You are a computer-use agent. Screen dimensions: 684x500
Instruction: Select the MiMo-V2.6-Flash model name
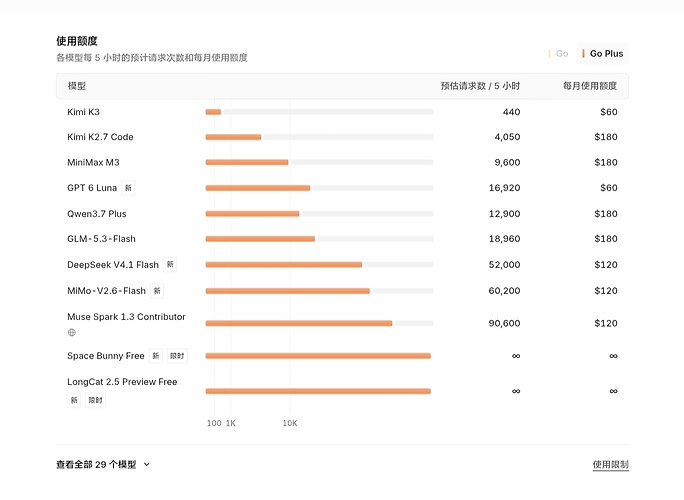(106, 291)
